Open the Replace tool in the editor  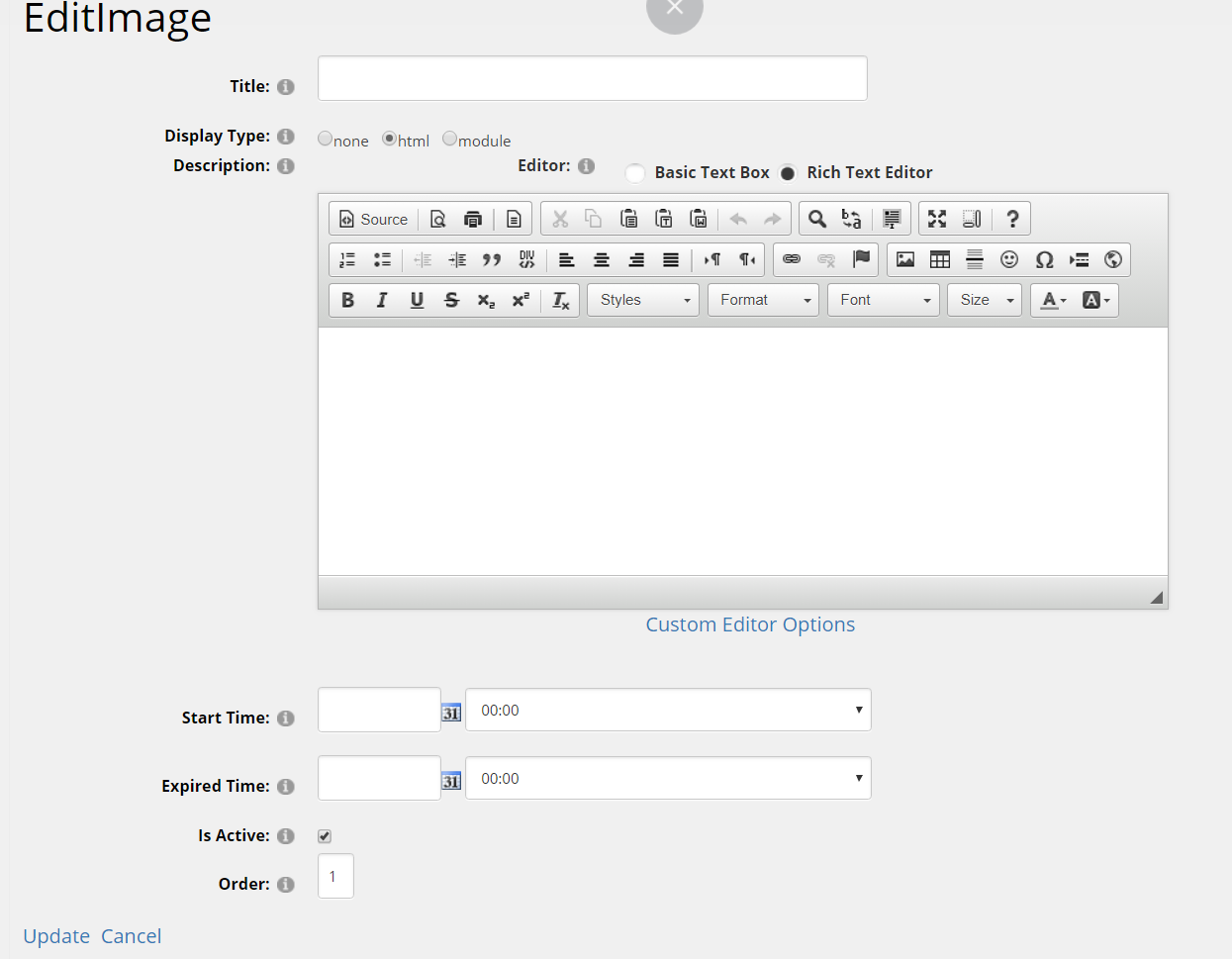(851, 219)
